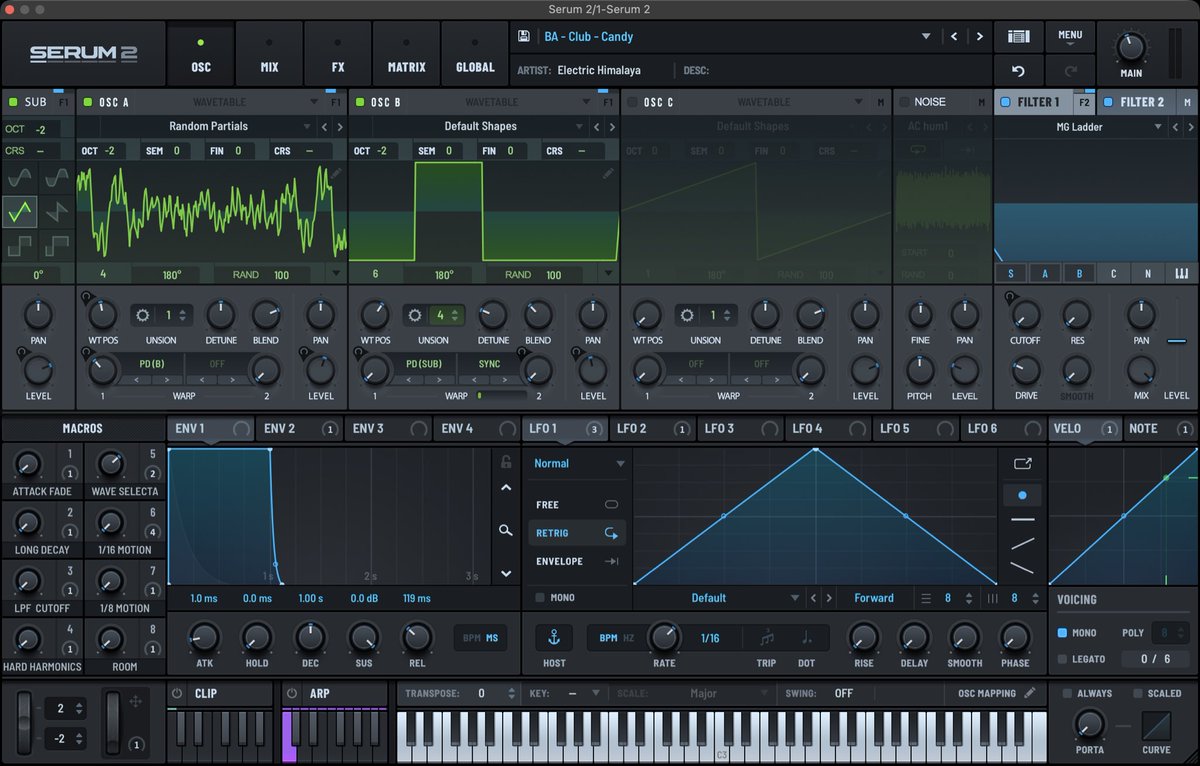Click the save preset floppy disk icon

click(x=524, y=36)
